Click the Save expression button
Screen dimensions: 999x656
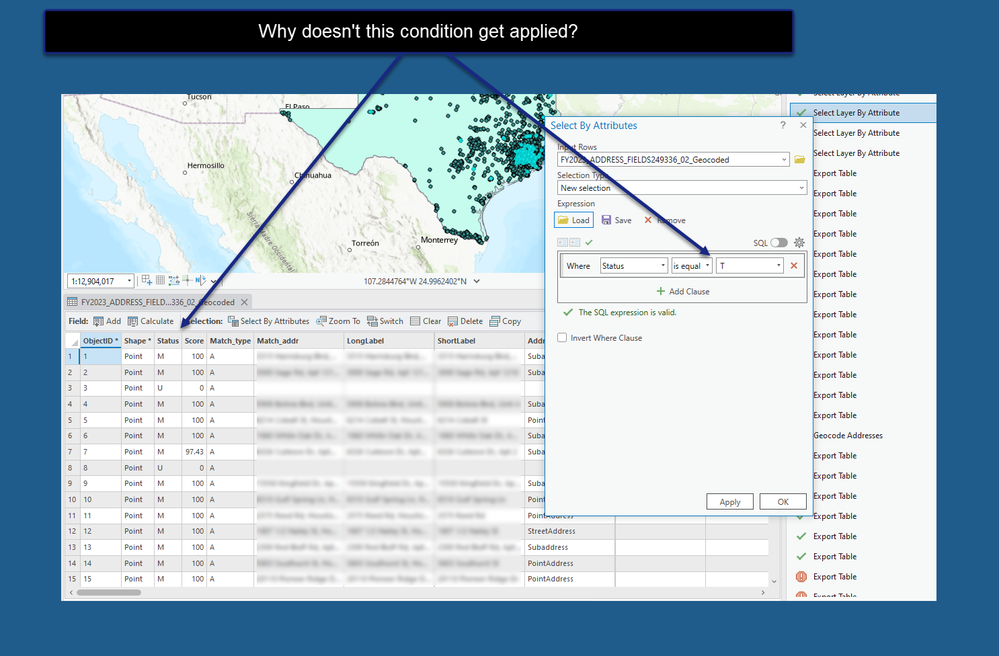click(616, 220)
